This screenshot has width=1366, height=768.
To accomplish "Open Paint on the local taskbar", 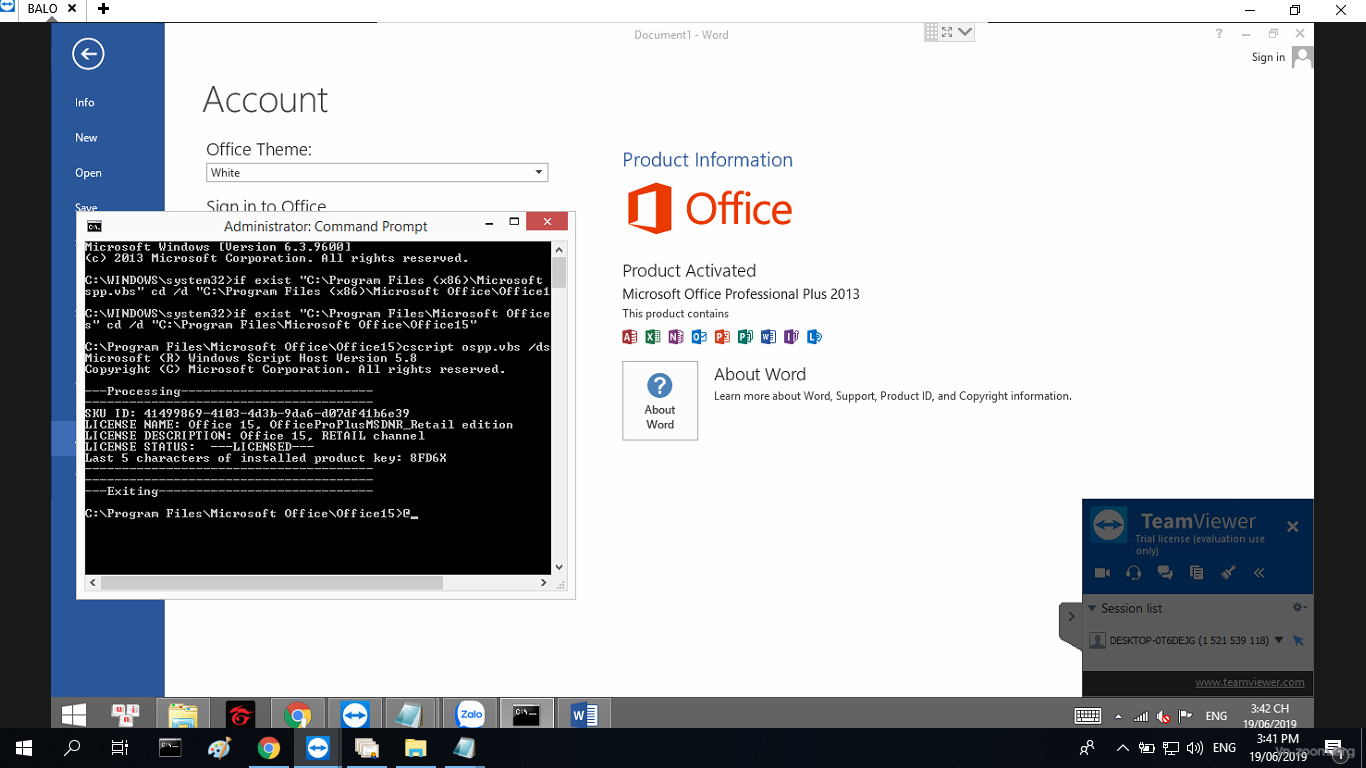I will click(219, 748).
